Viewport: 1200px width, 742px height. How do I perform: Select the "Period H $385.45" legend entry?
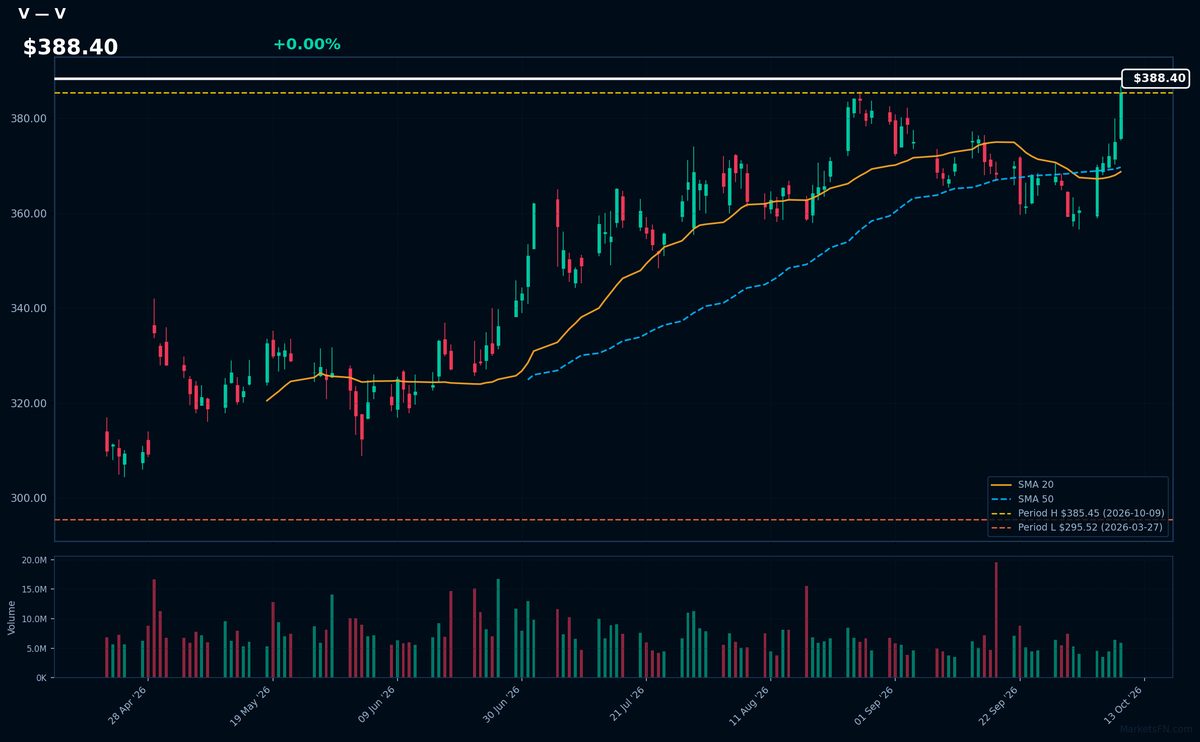click(1078, 513)
